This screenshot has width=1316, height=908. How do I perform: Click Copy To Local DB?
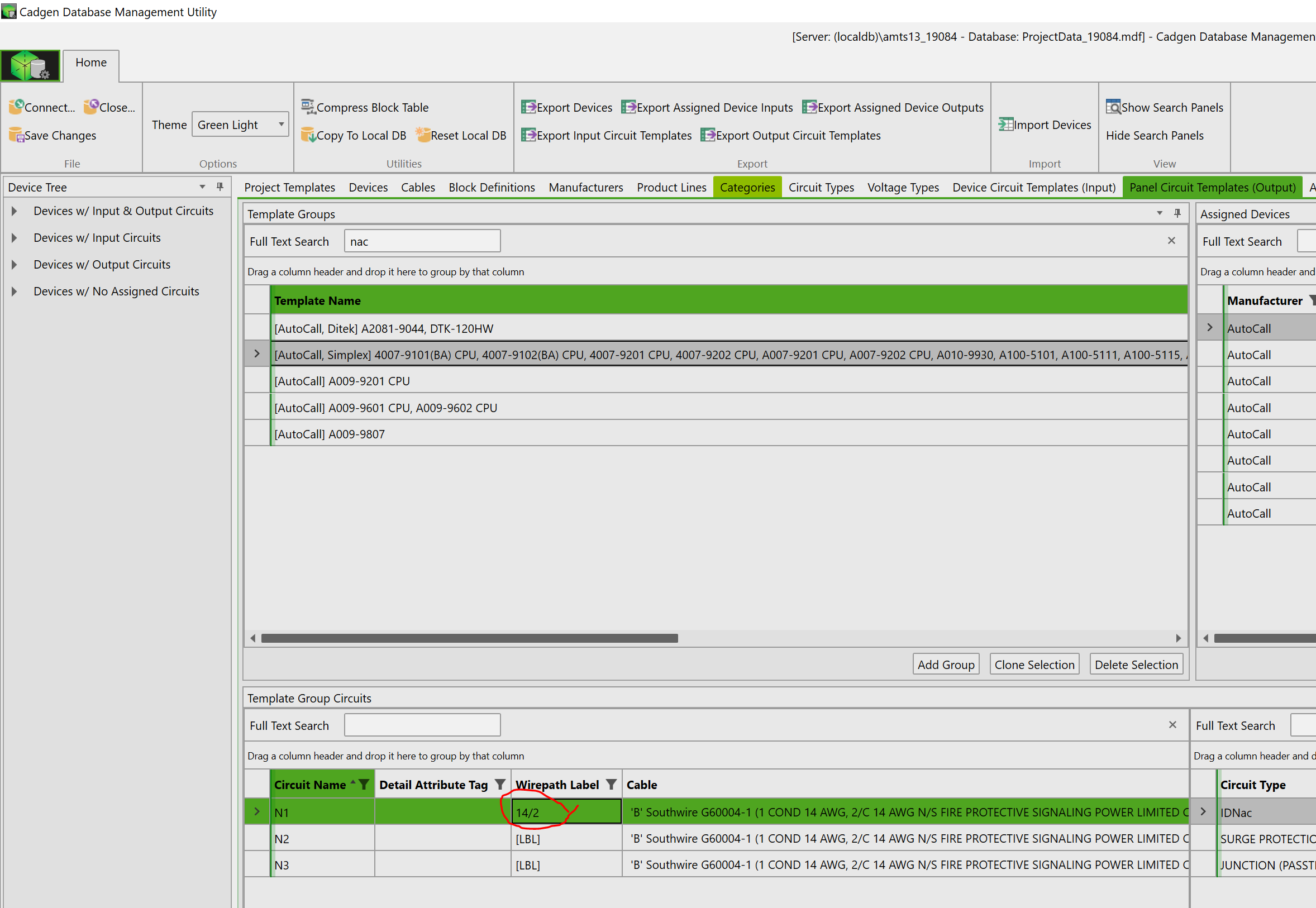[354, 135]
